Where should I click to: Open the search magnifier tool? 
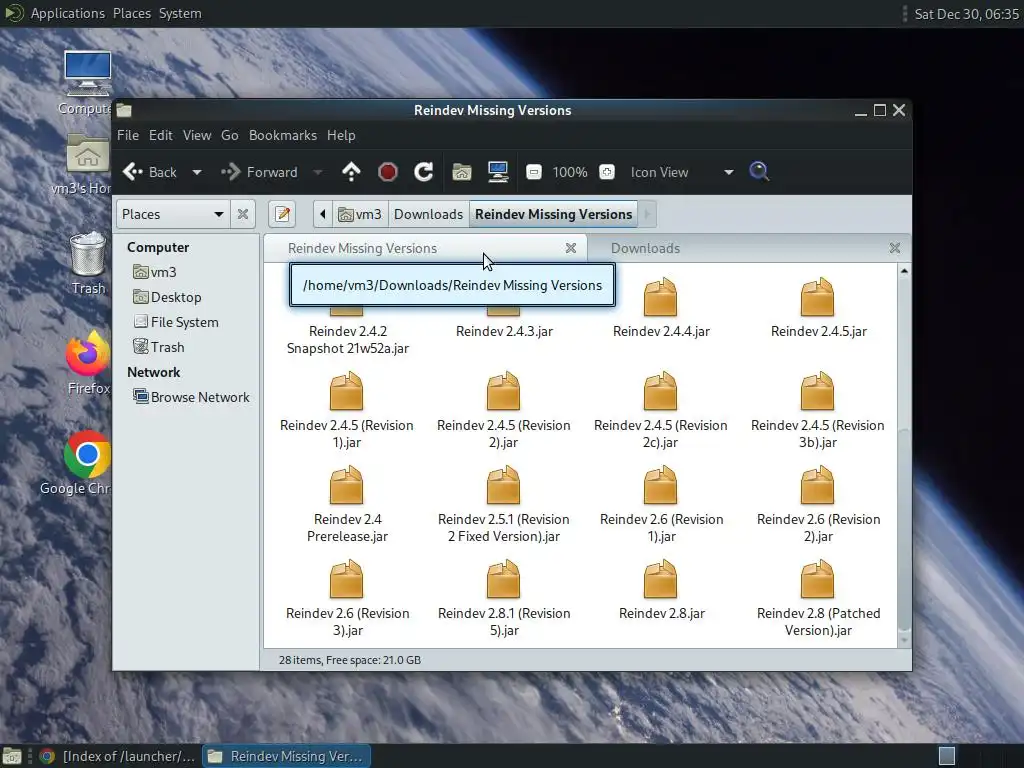coord(759,172)
